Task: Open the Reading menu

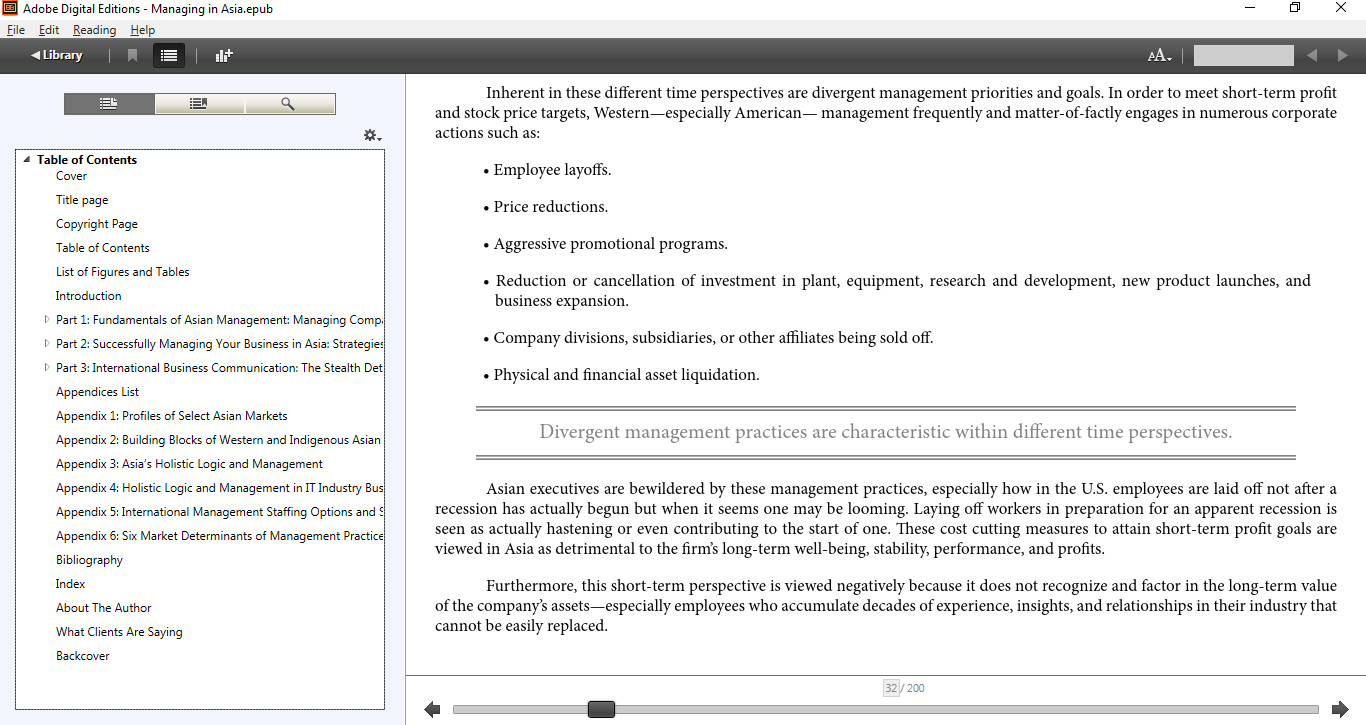Action: click(94, 30)
